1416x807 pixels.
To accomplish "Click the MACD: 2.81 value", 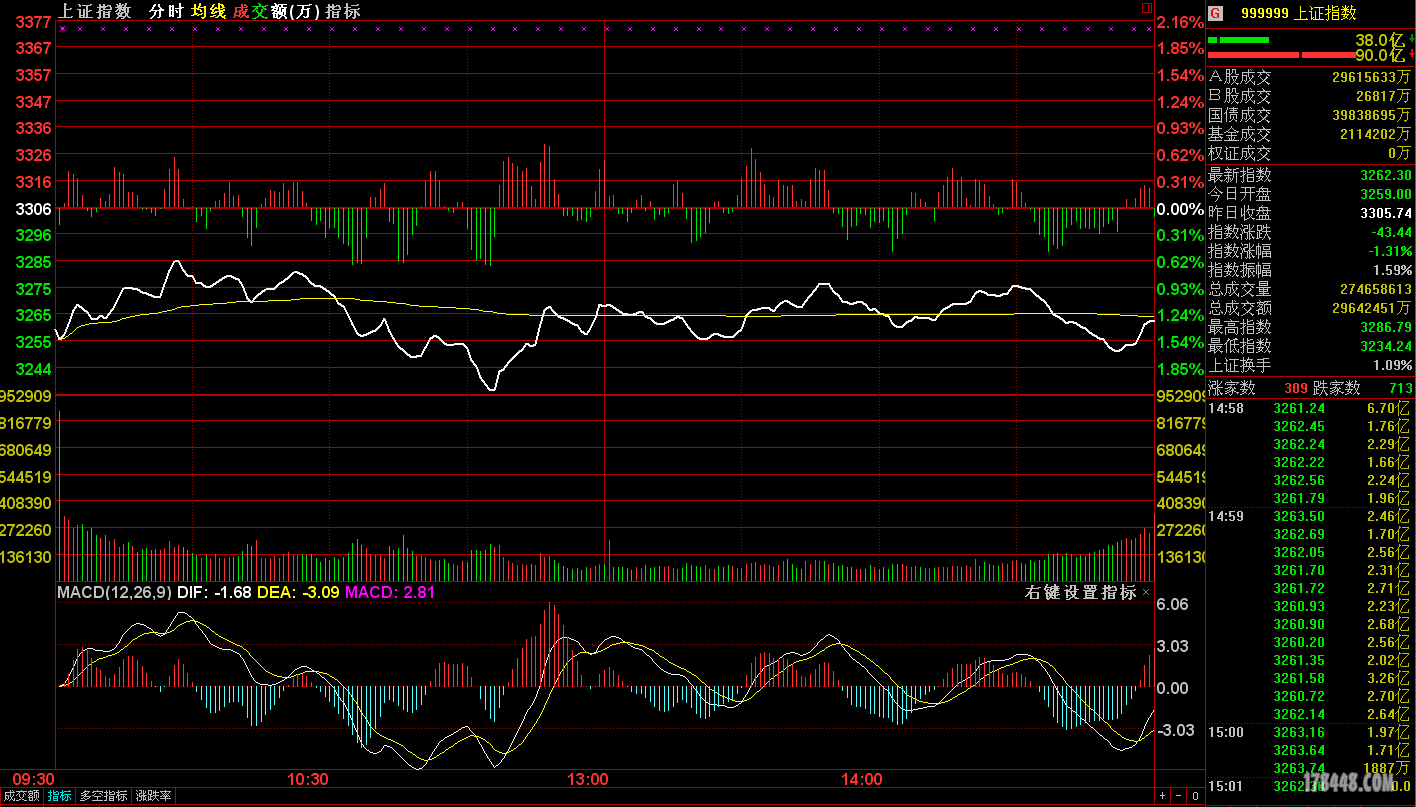I will [x=390, y=592].
